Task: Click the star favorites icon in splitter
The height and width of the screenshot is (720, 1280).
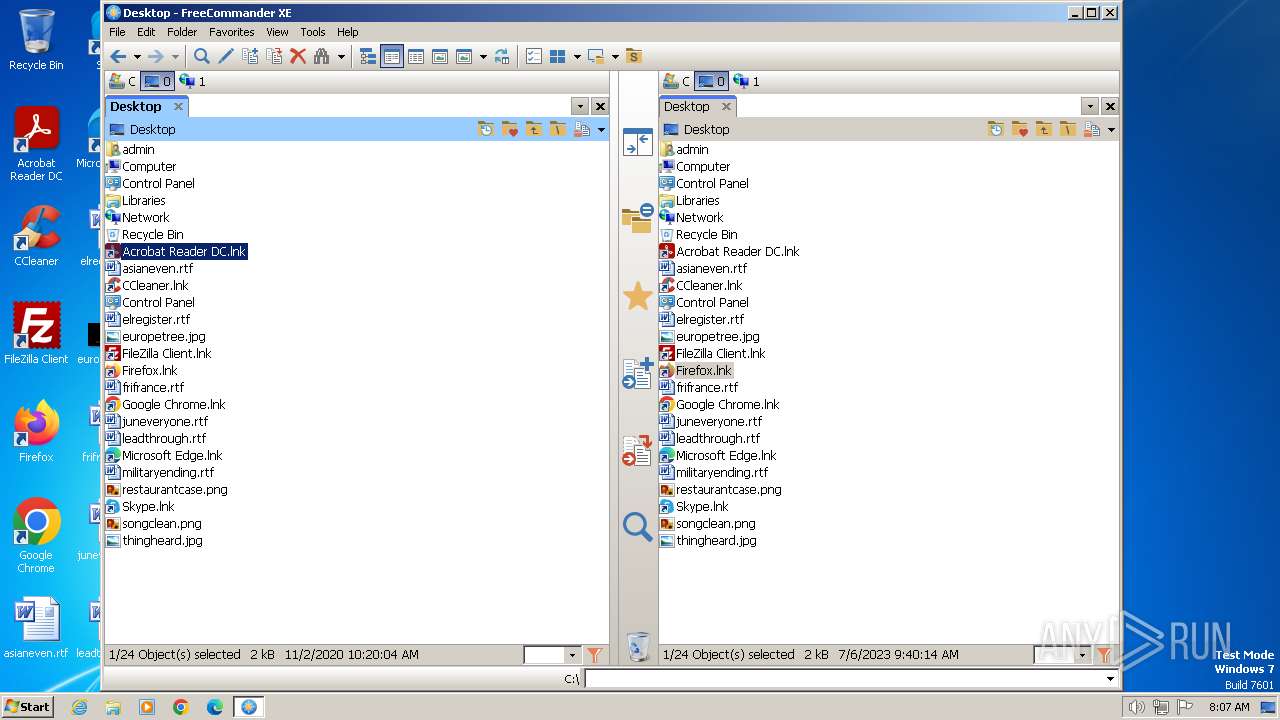Action: 637,296
